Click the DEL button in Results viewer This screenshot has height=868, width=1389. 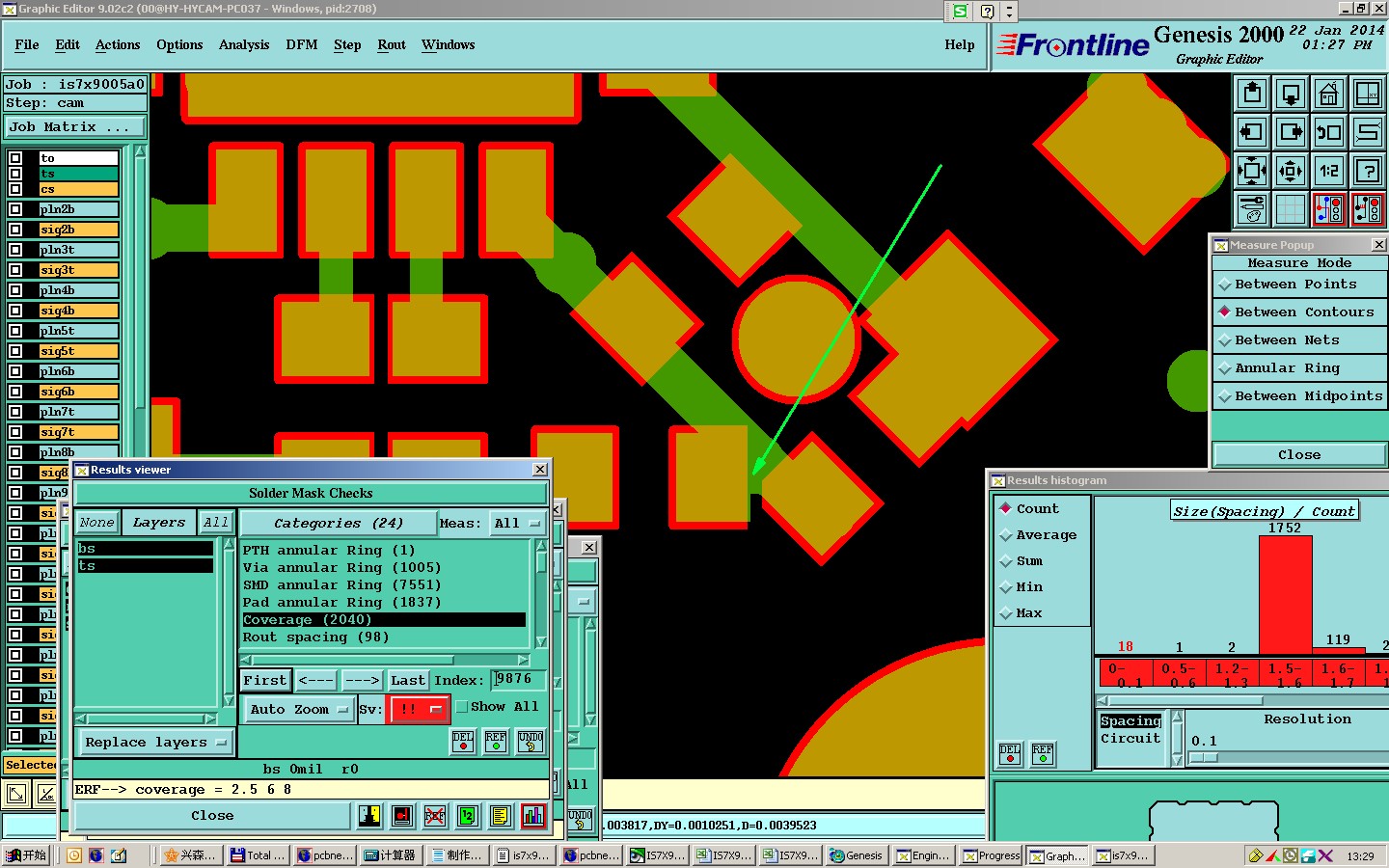click(463, 741)
